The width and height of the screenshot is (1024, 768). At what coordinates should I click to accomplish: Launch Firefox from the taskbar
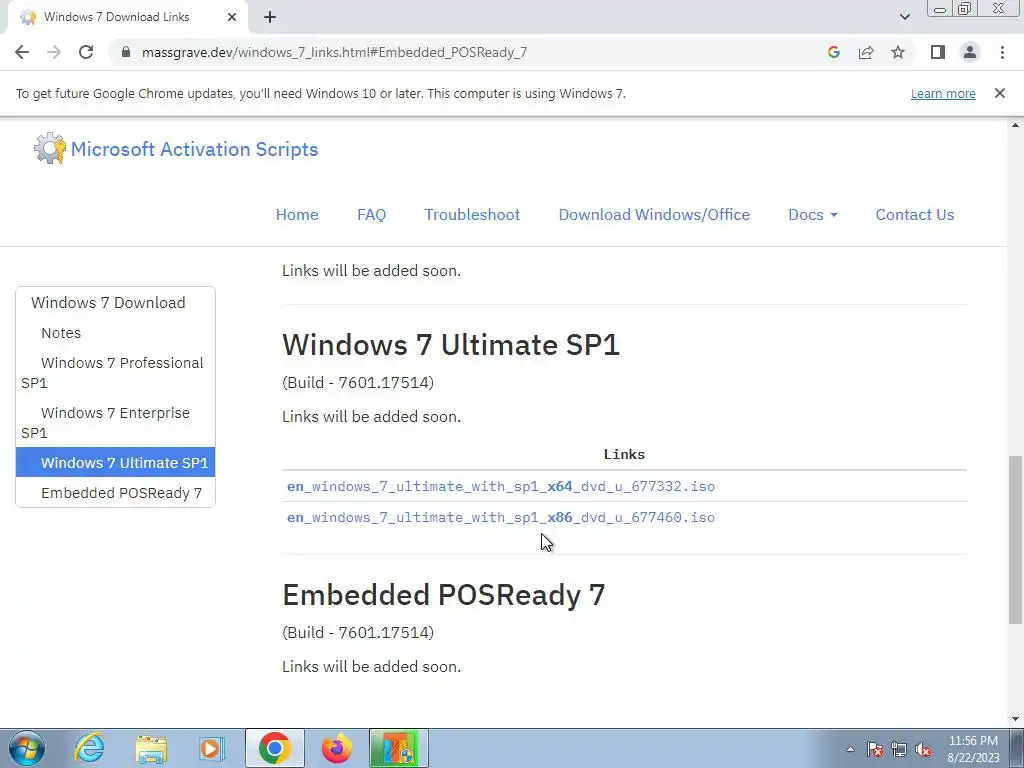tap(337, 748)
